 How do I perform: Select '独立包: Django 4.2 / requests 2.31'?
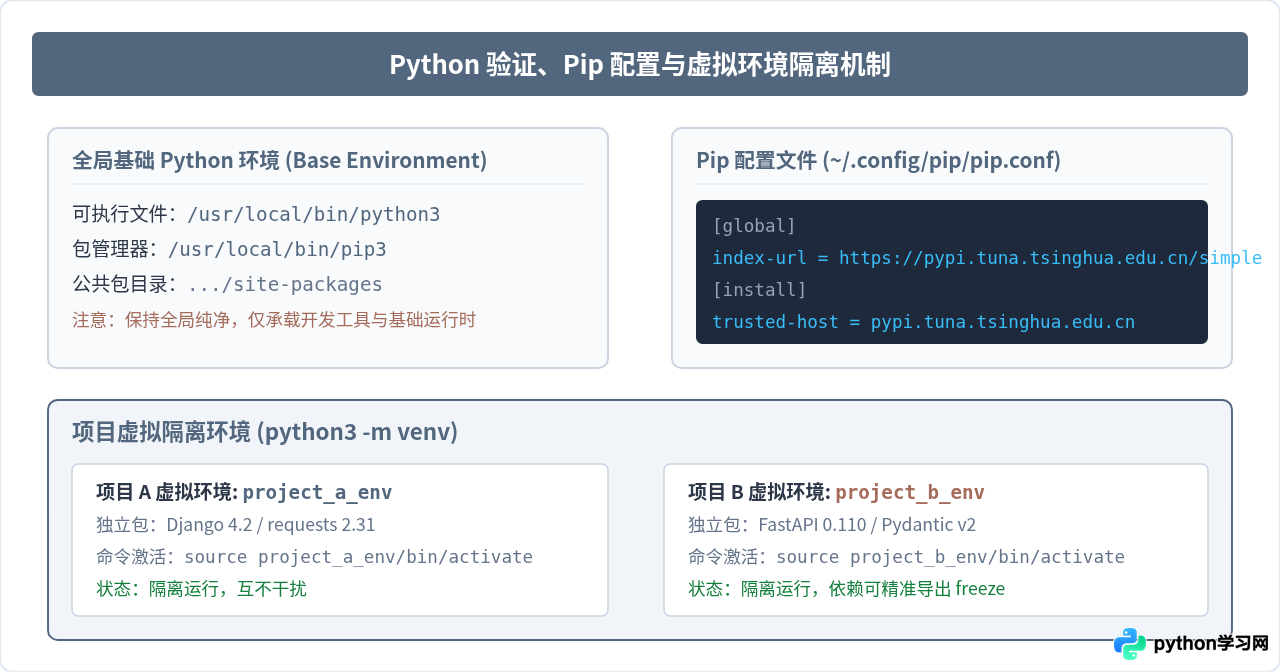236,524
